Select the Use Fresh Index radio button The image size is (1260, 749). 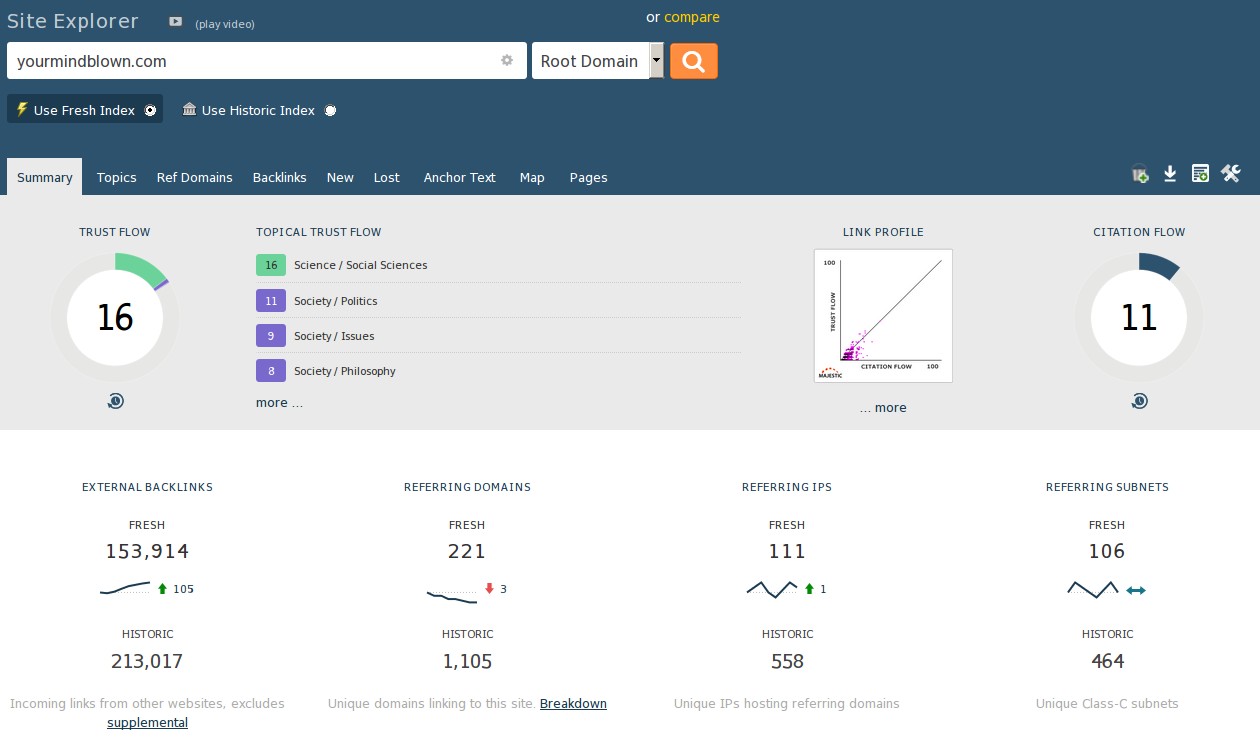150,111
